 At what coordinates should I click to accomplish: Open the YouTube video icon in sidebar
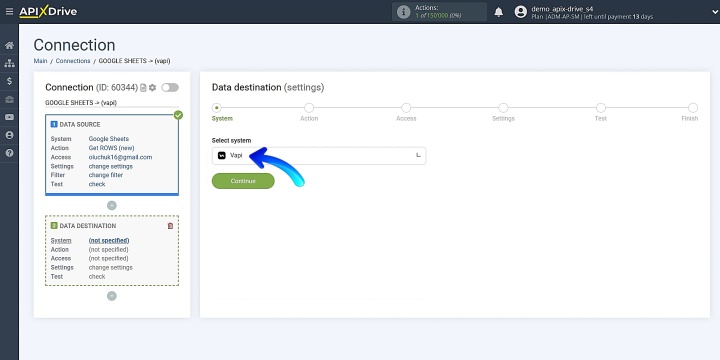pos(9,117)
